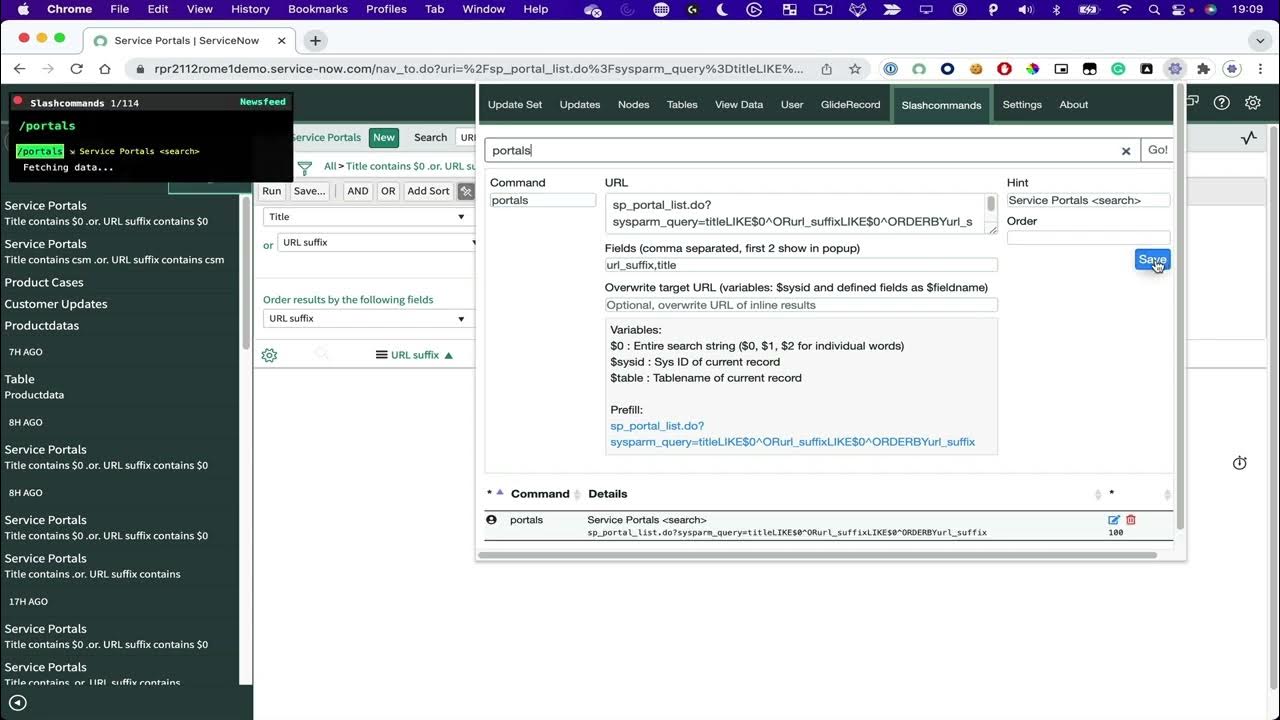The height and width of the screenshot is (720, 1280).
Task: Collapse the navigator with the back arrow icon
Action: point(17,703)
